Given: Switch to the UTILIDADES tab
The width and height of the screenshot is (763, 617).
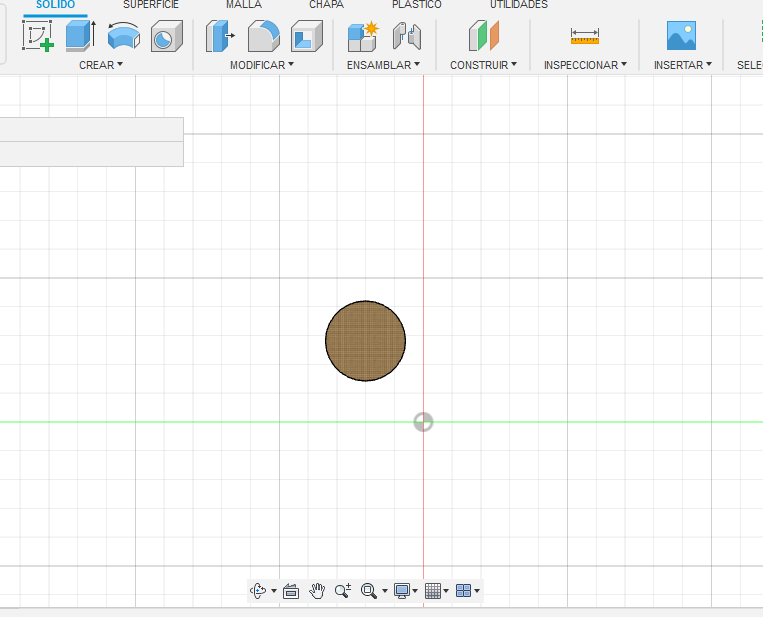Looking at the screenshot, I should (519, 5).
